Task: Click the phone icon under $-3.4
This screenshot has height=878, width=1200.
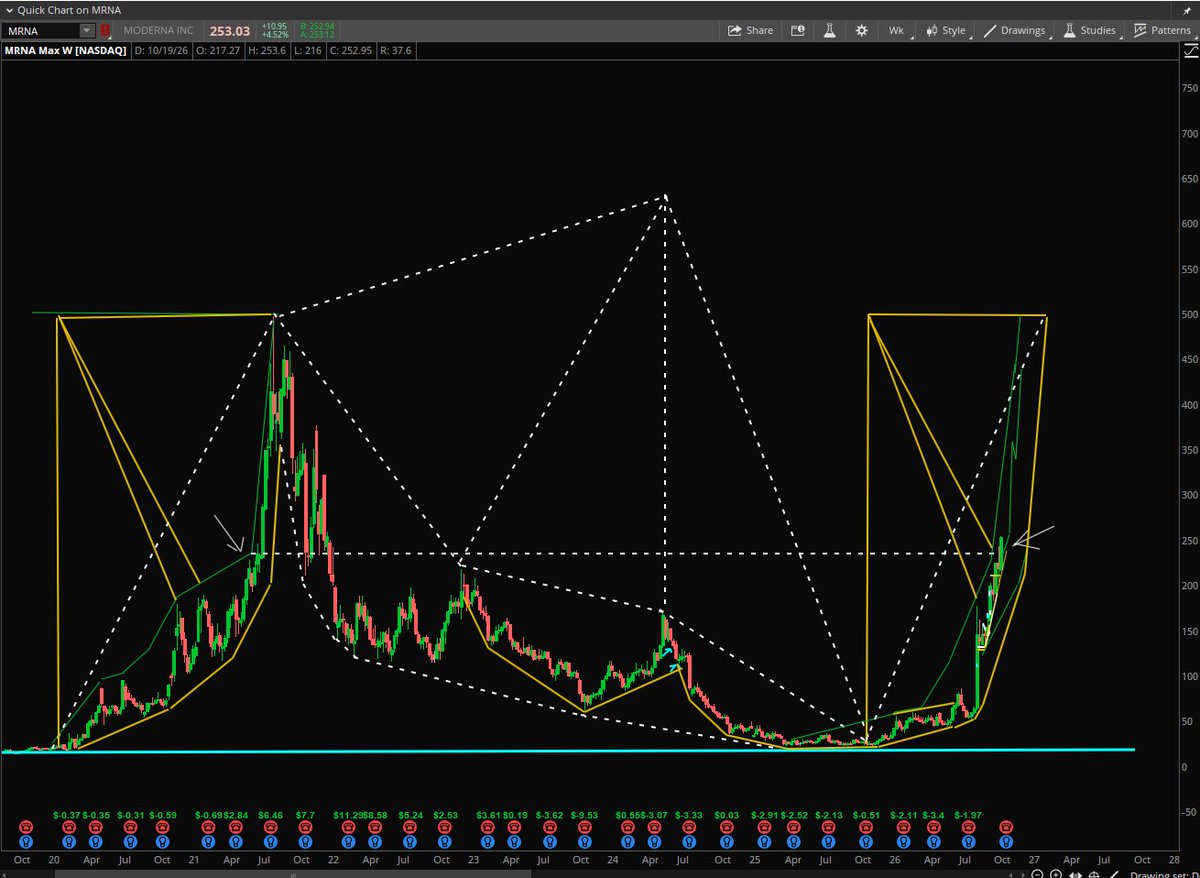Action: (936, 827)
